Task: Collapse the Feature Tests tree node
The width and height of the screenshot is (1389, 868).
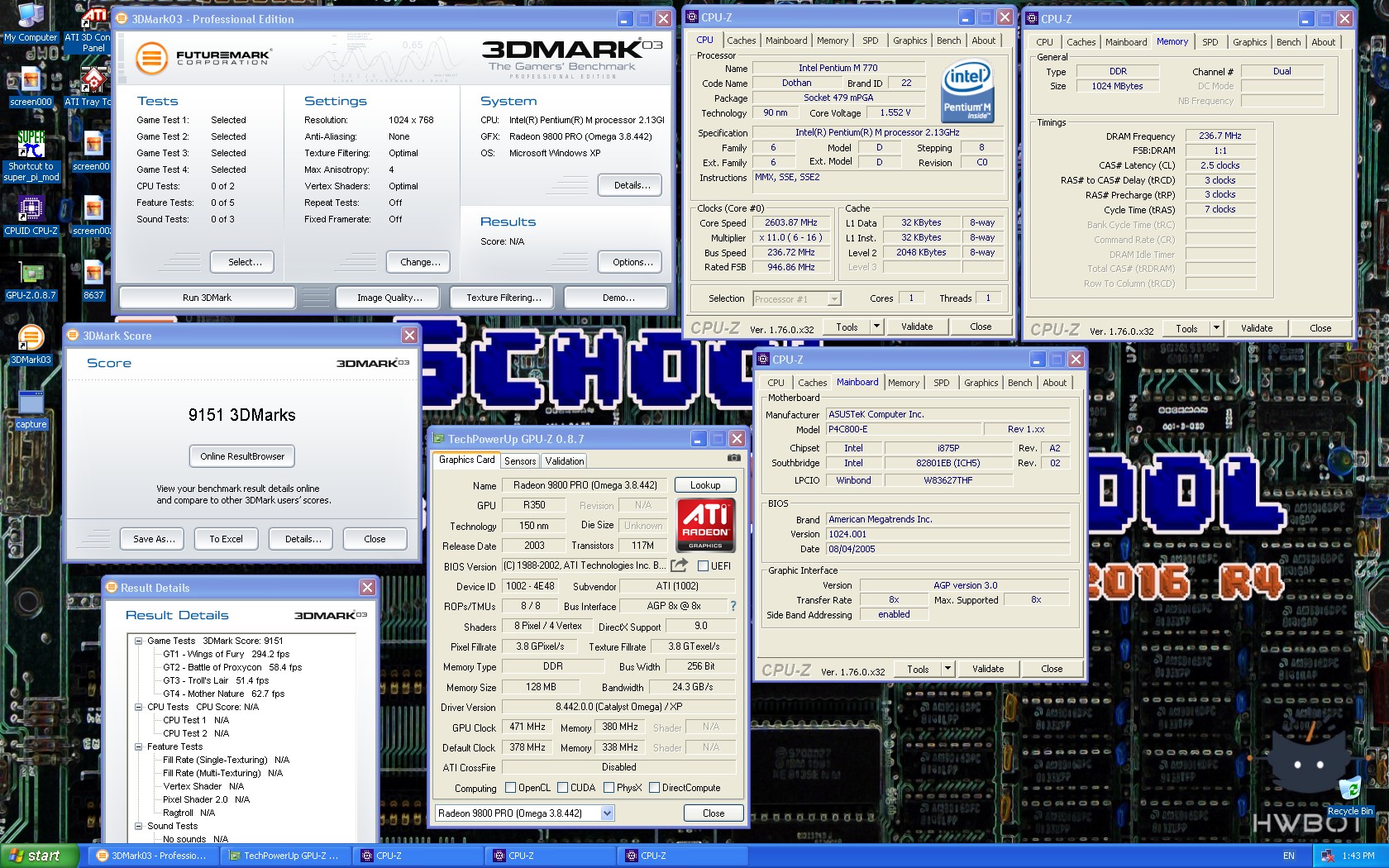Action: pos(139,746)
